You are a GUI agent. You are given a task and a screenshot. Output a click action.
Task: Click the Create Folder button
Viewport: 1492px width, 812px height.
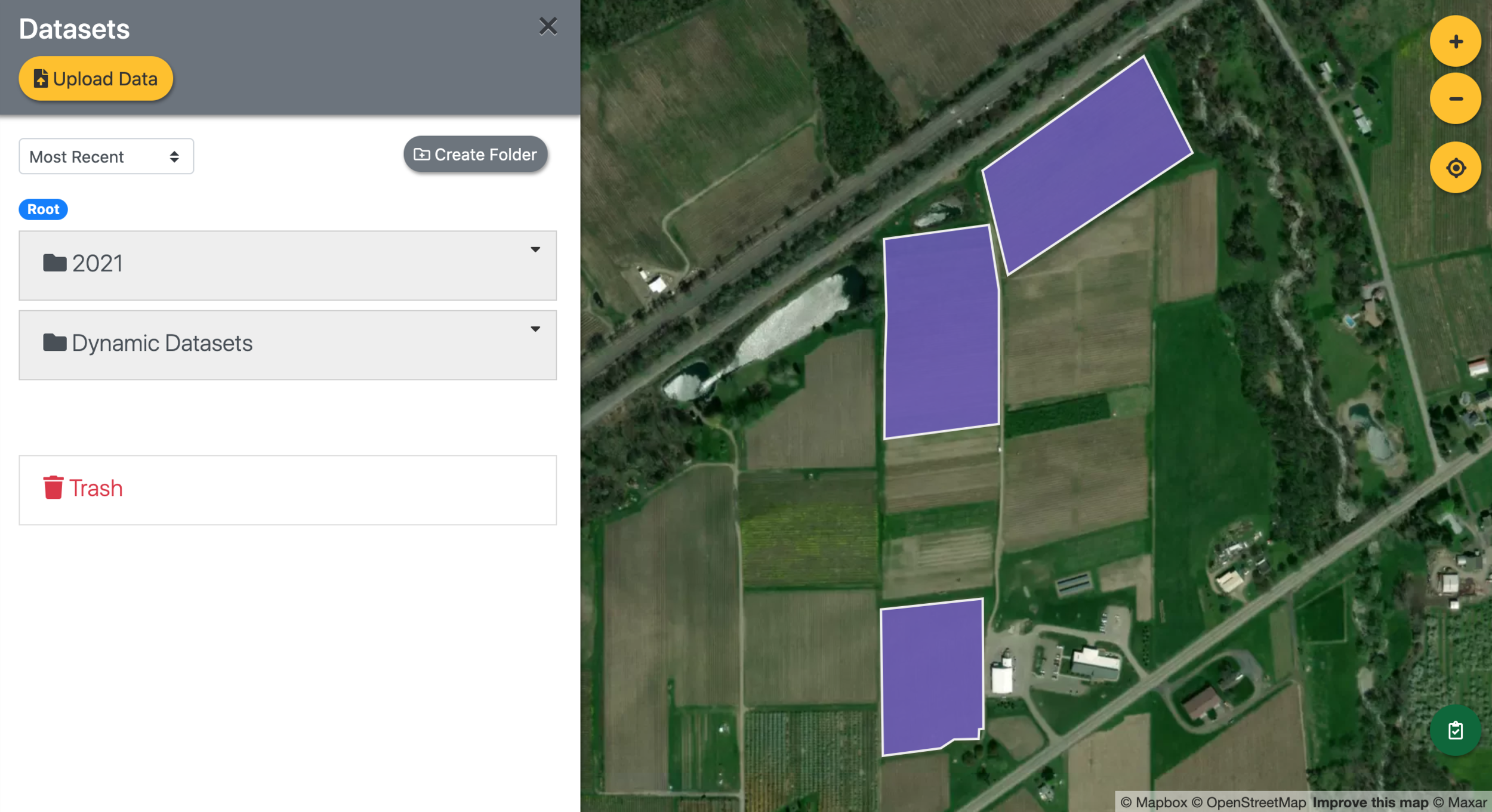pyautogui.click(x=475, y=155)
